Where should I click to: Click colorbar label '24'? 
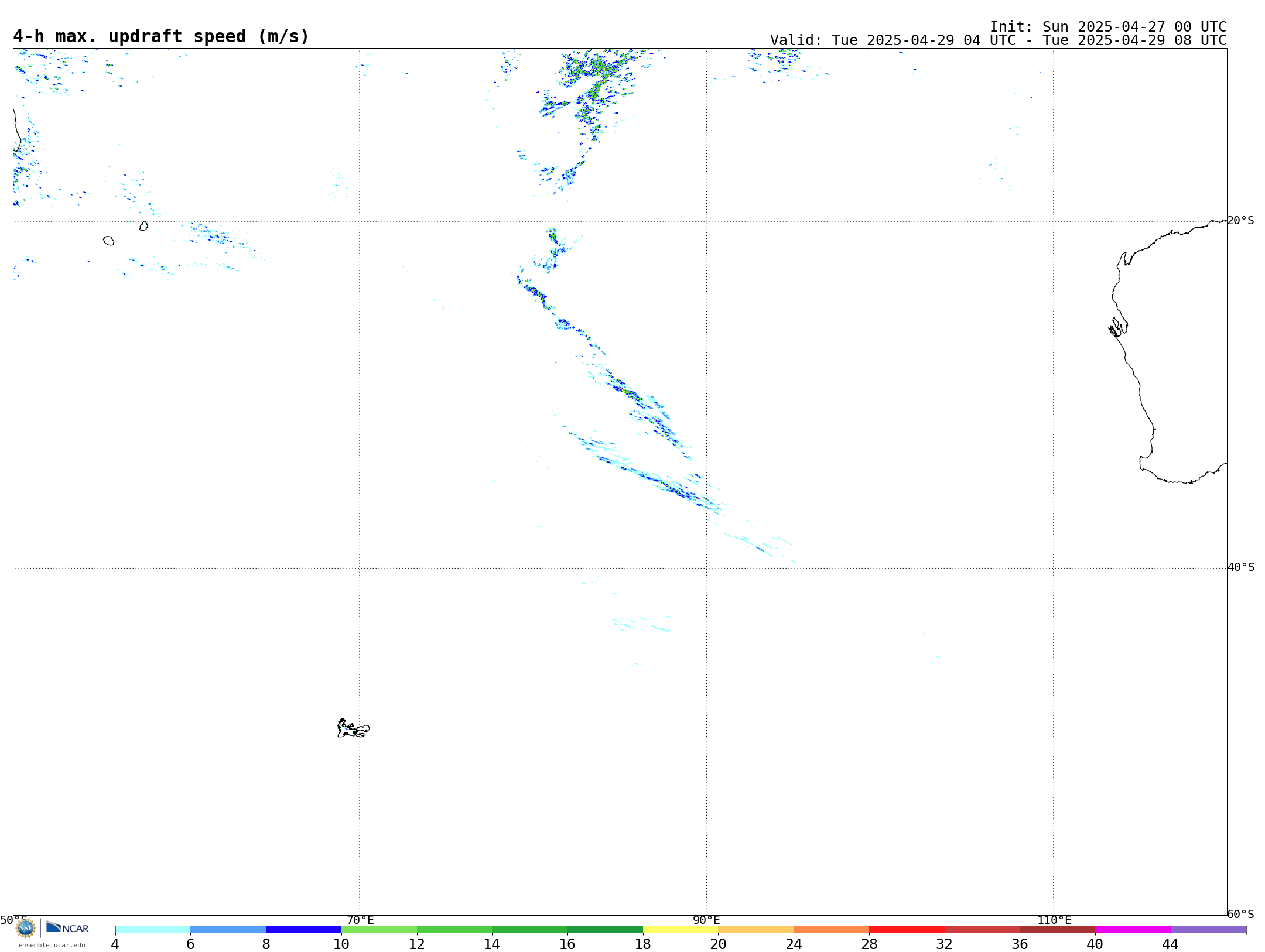pos(794,944)
